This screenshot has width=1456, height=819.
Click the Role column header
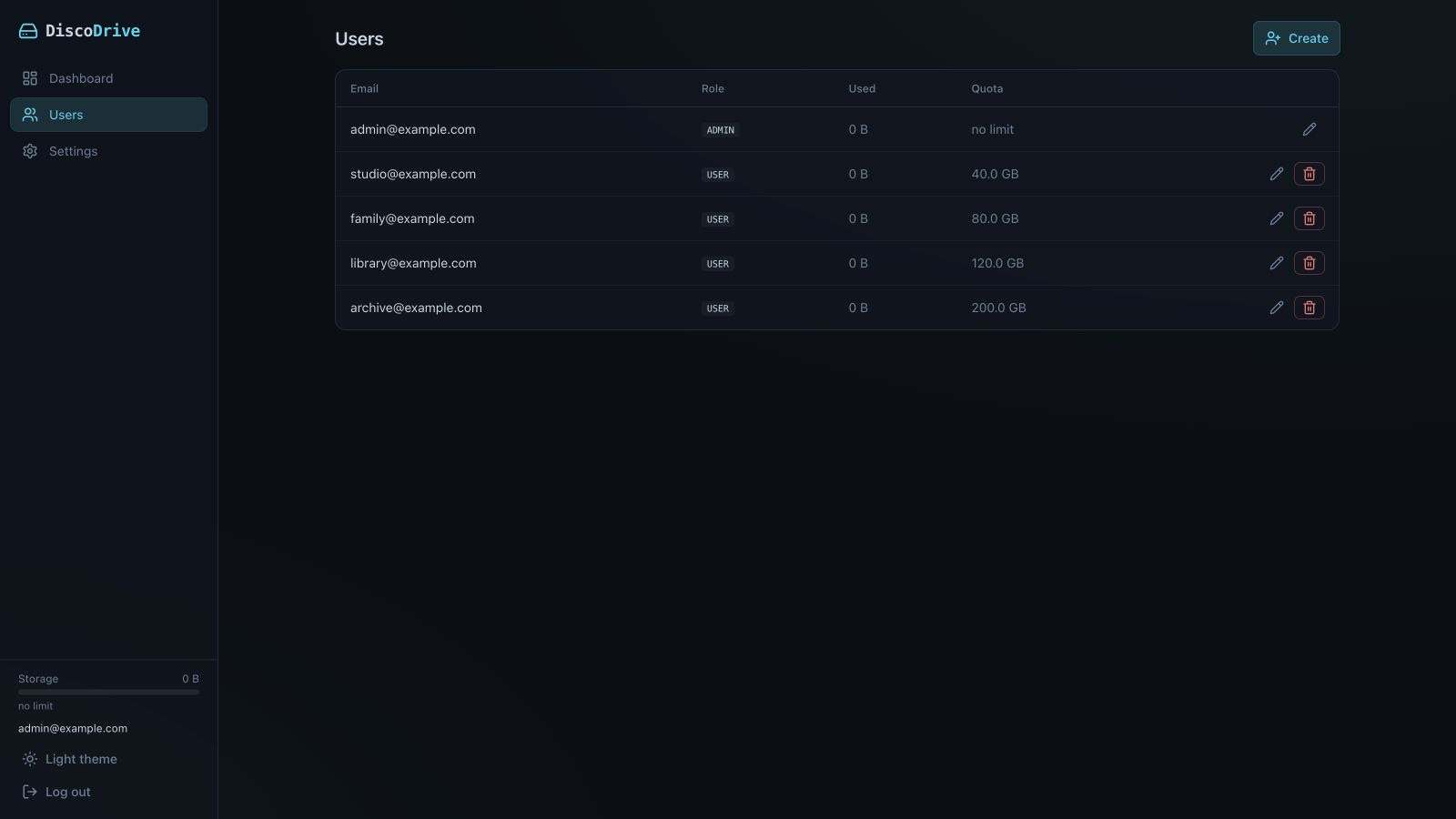[x=713, y=88]
